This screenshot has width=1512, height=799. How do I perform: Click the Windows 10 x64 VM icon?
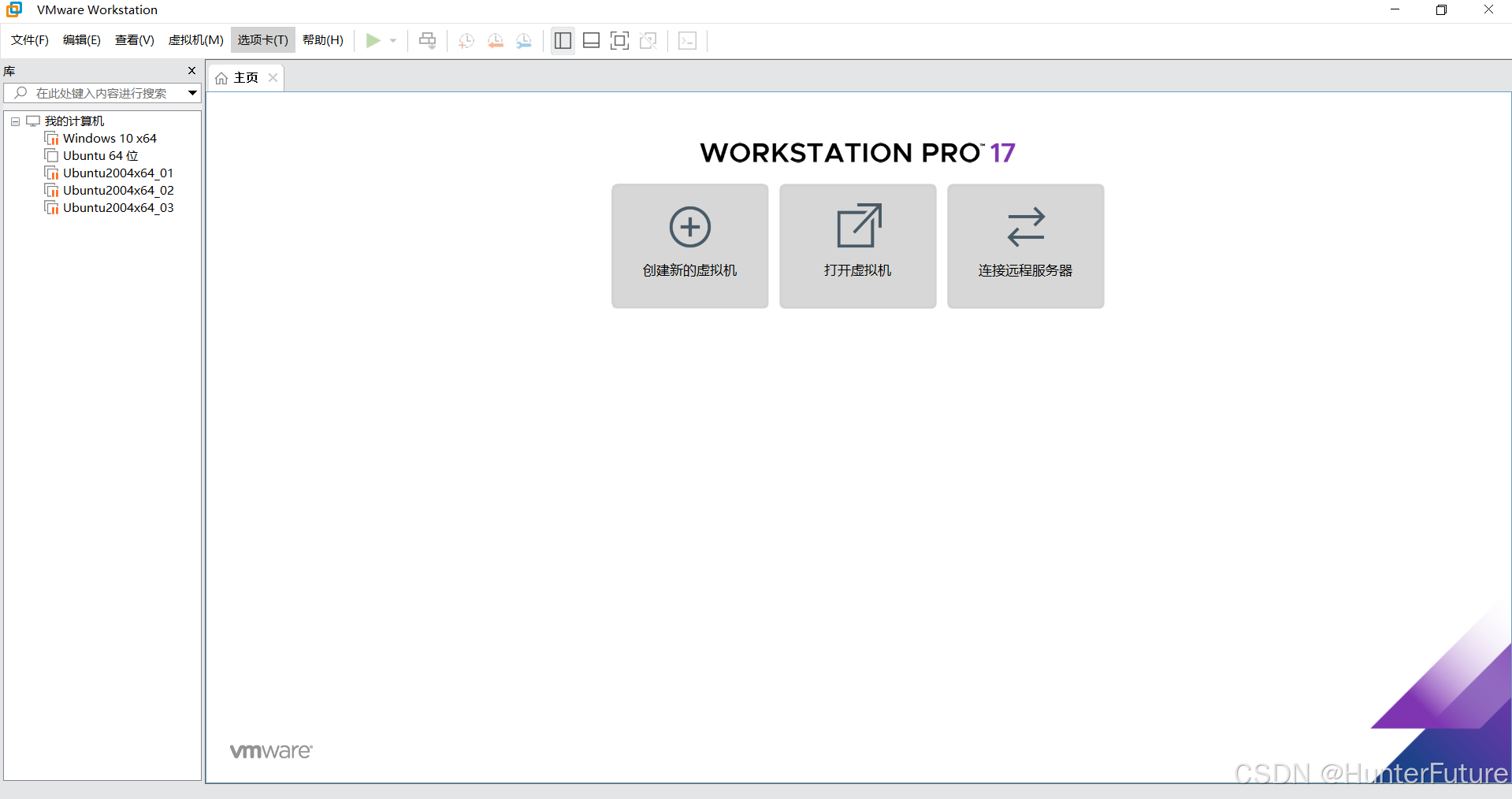(52, 139)
